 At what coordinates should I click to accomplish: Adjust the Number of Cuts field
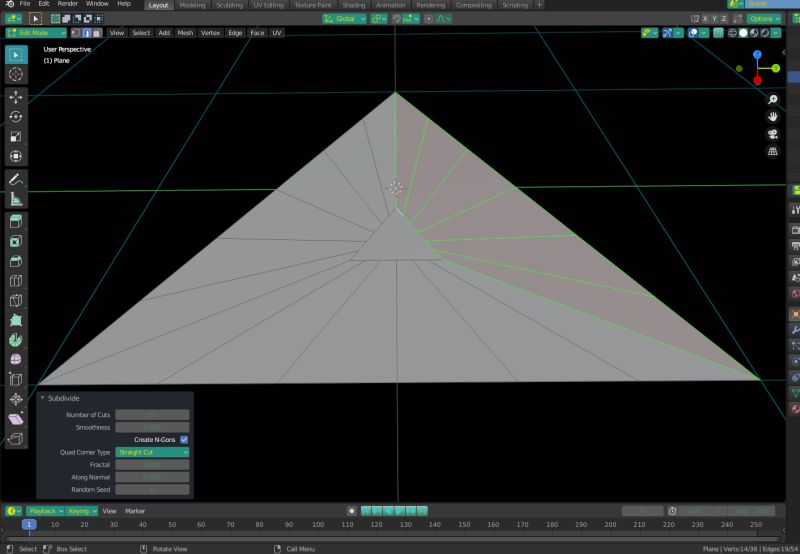pyautogui.click(x=152, y=415)
